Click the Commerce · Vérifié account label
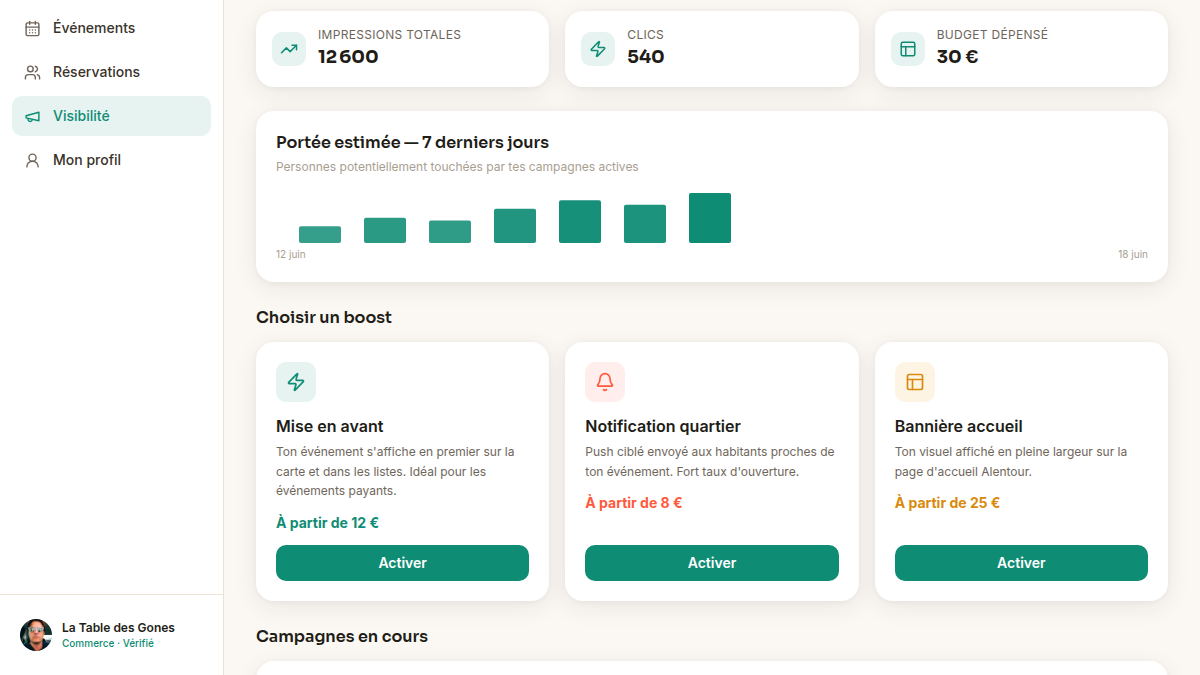Image resolution: width=1200 pixels, height=675 pixels. pyautogui.click(x=108, y=644)
